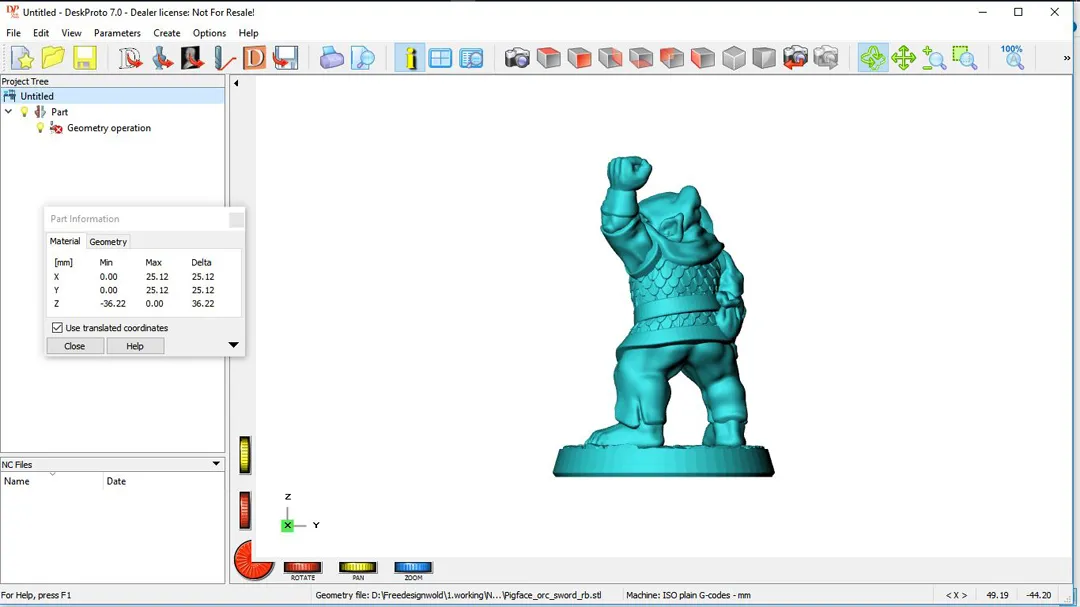Click the Help button in Part Information
The width and height of the screenshot is (1080, 607).
(x=135, y=346)
